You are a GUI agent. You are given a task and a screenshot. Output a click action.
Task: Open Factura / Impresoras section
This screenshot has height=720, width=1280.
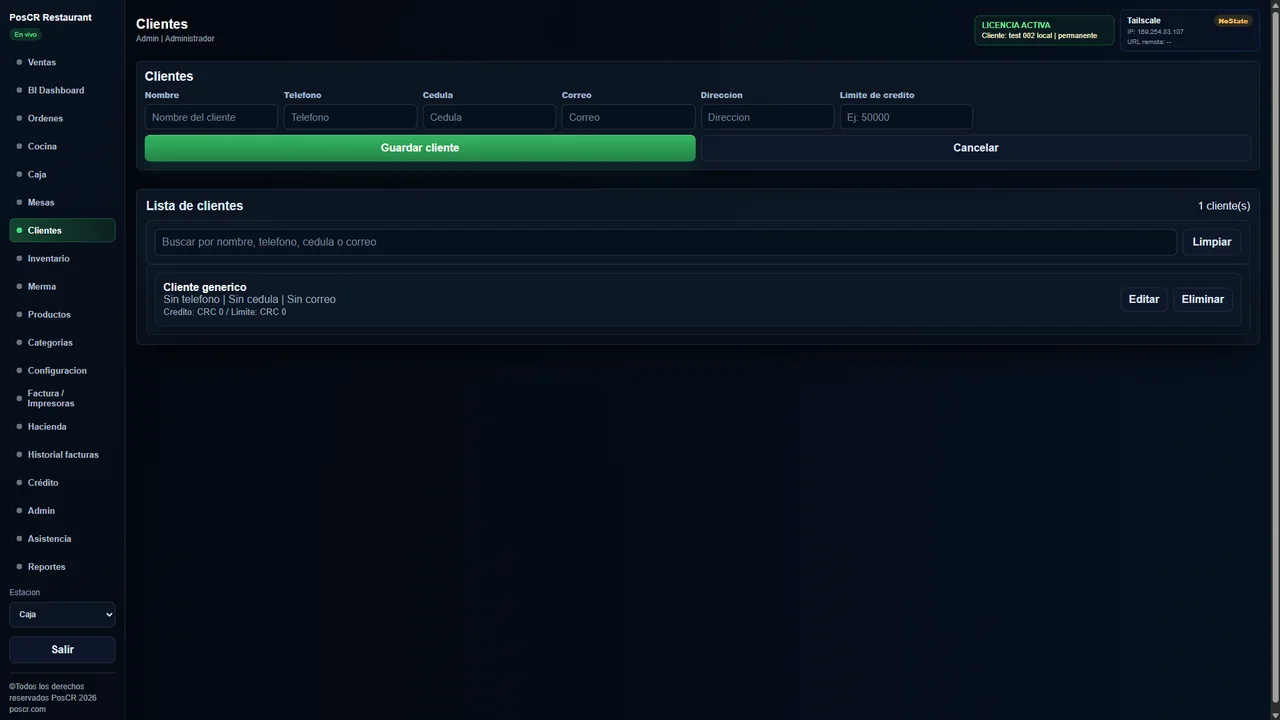(x=62, y=398)
